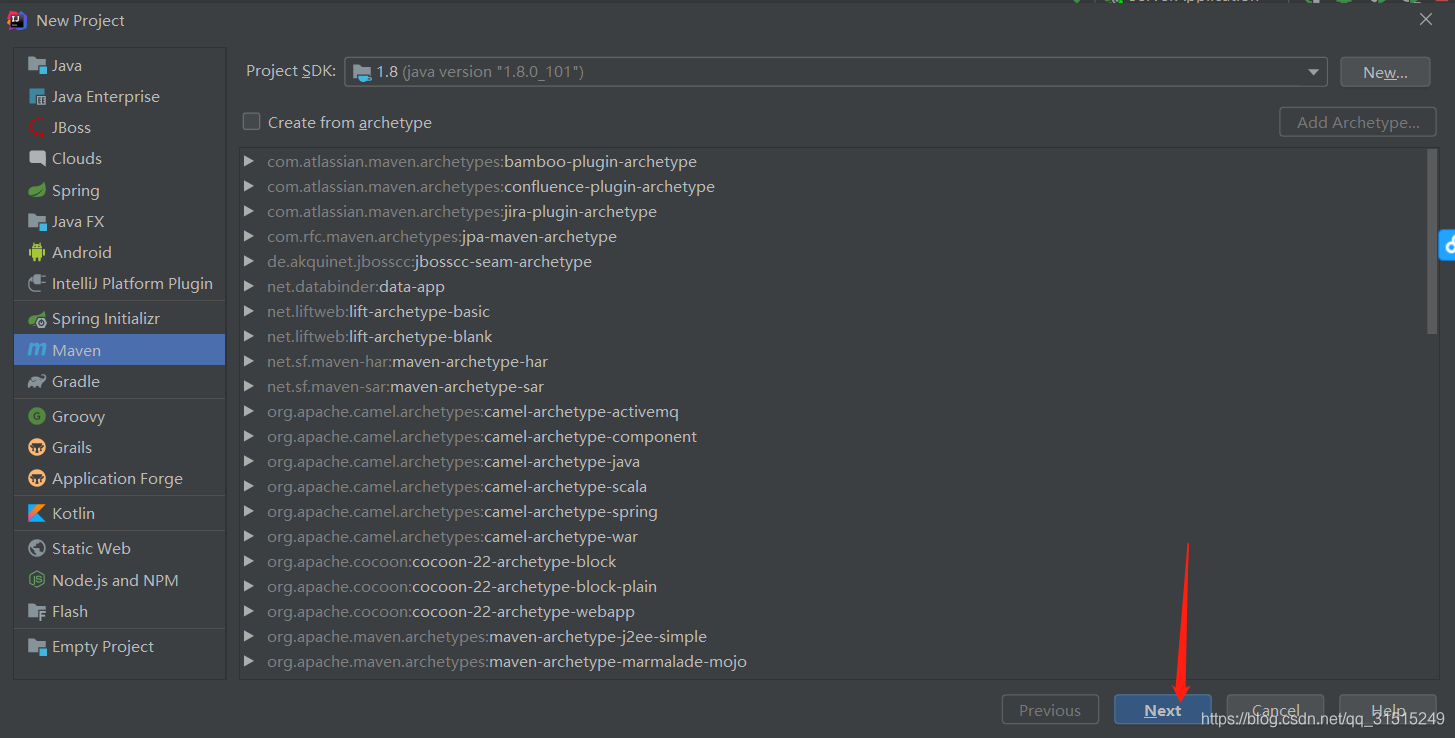Screen dimensions: 1455x738
Task: Click the Java FX folder icon
Action: [37, 222]
